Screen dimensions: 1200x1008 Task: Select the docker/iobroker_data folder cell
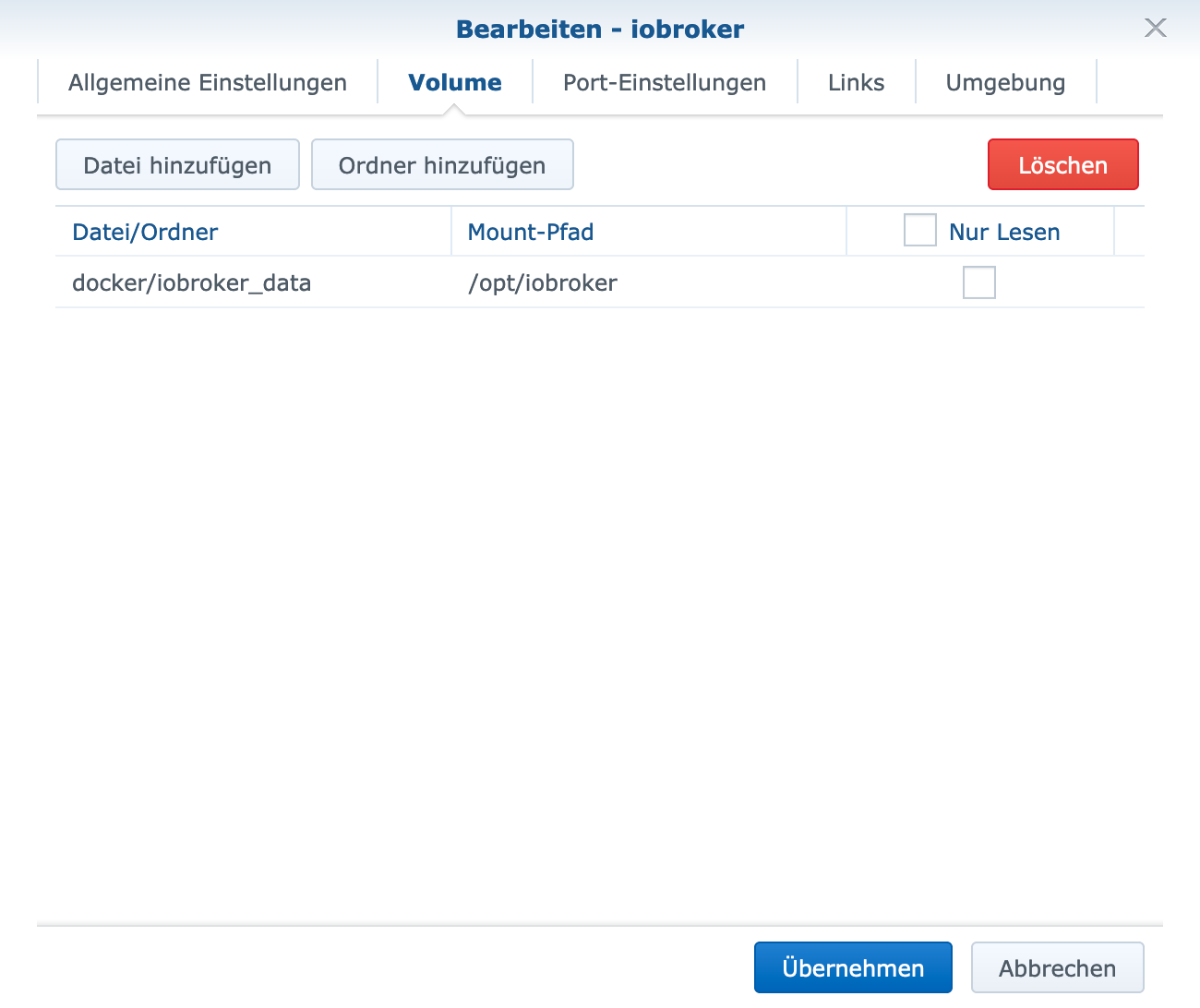(253, 282)
